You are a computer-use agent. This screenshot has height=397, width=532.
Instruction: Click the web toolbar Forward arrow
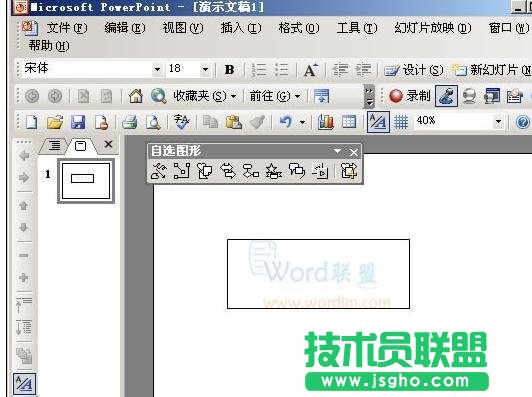click(x=55, y=96)
